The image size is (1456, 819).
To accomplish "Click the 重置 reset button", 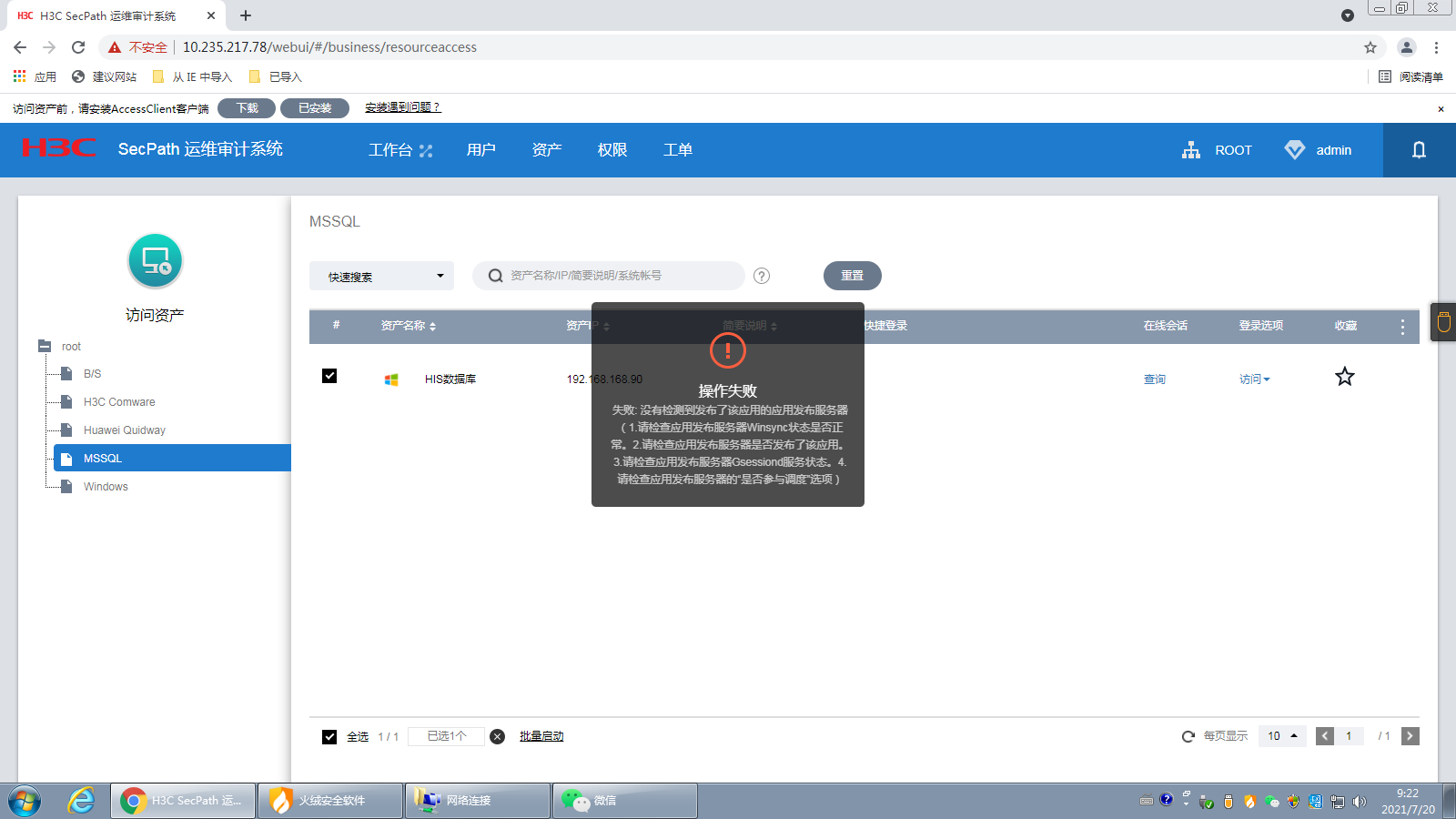I will point(853,276).
